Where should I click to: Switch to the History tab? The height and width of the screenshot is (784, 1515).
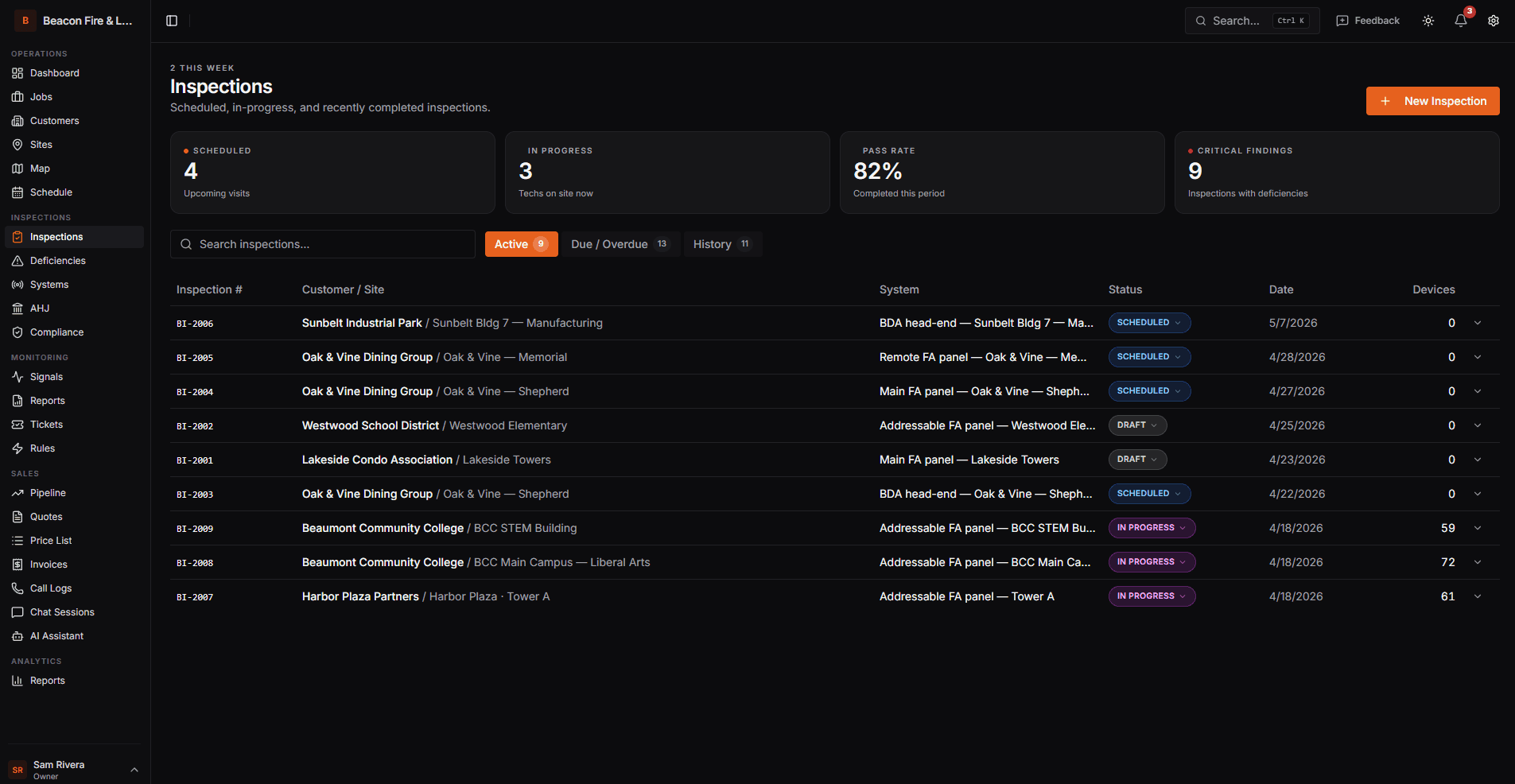pos(721,244)
